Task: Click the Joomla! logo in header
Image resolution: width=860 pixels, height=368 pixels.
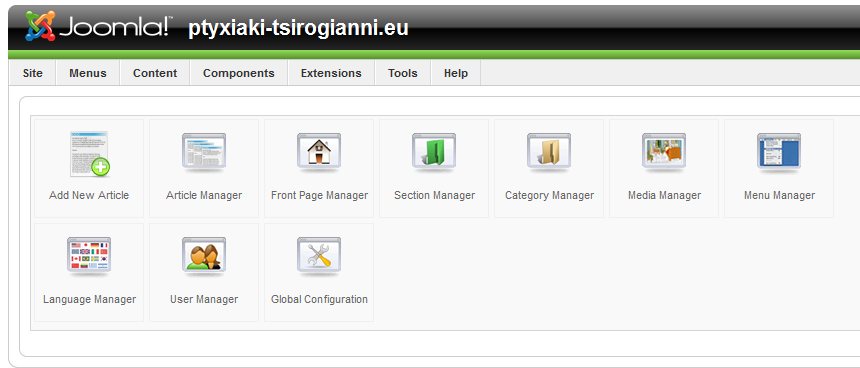Action: click(99, 27)
